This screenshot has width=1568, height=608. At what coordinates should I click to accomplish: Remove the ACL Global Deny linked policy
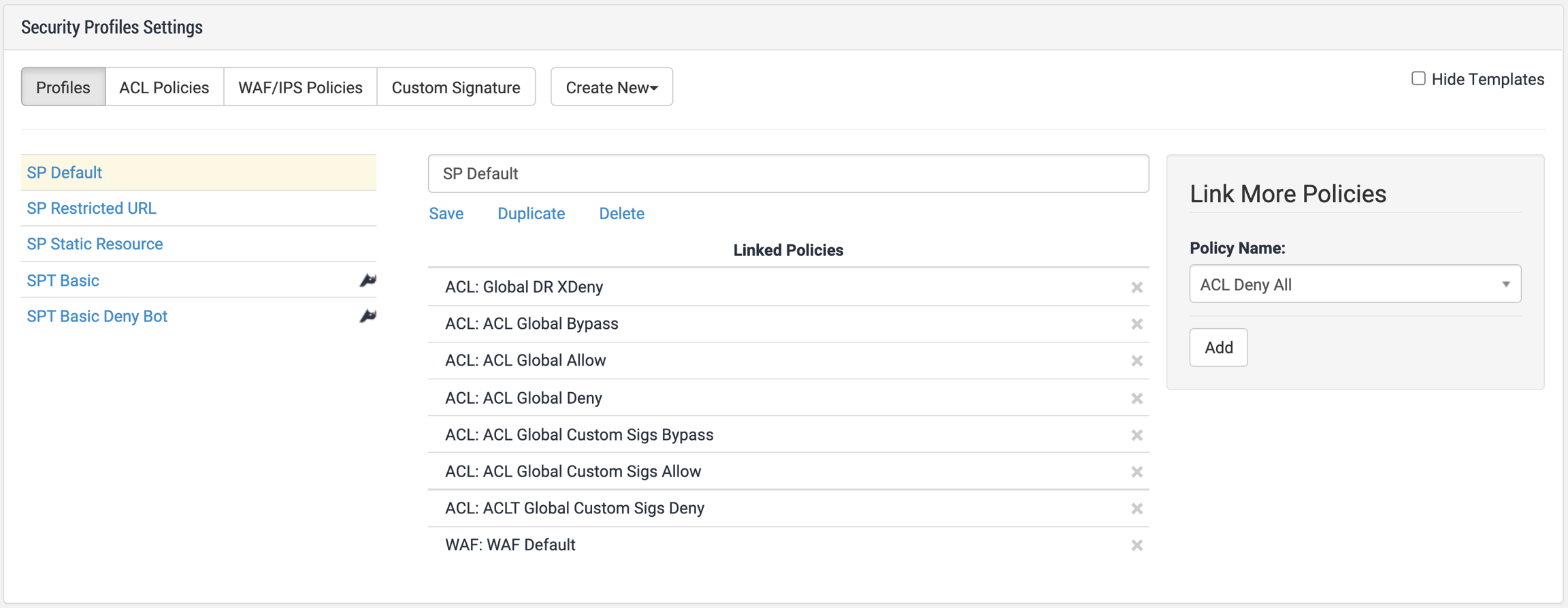1137,398
